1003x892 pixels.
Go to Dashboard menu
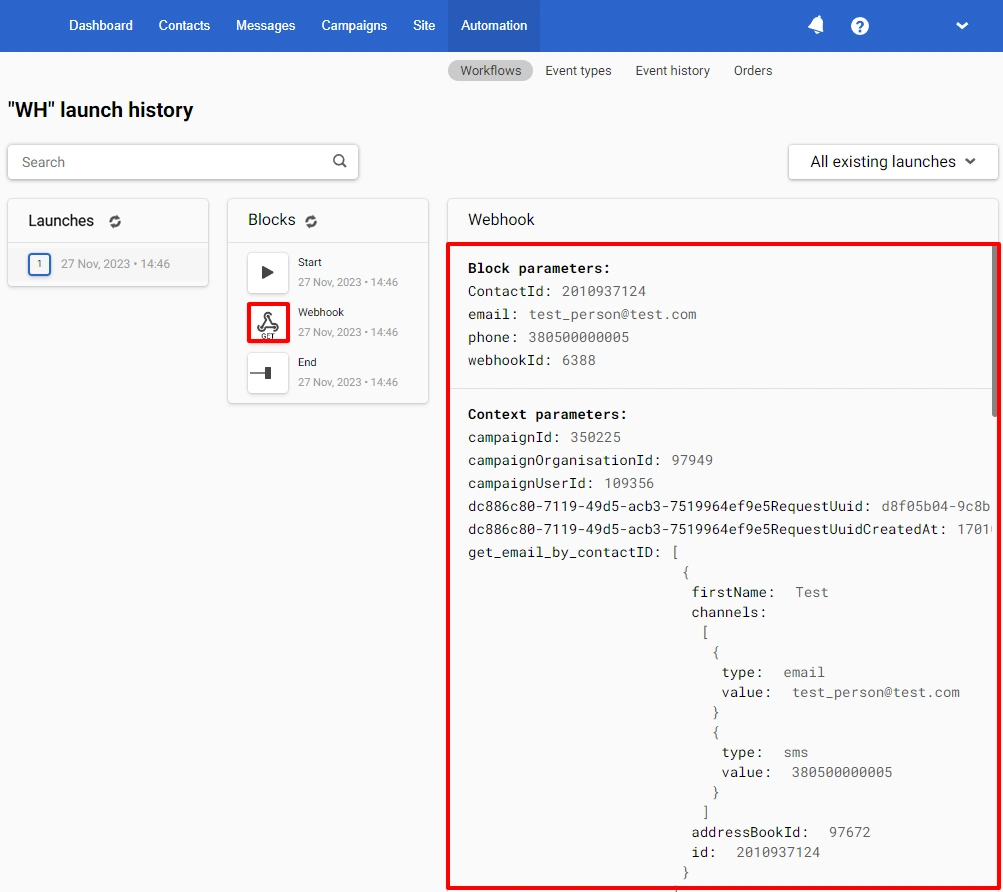pos(101,26)
